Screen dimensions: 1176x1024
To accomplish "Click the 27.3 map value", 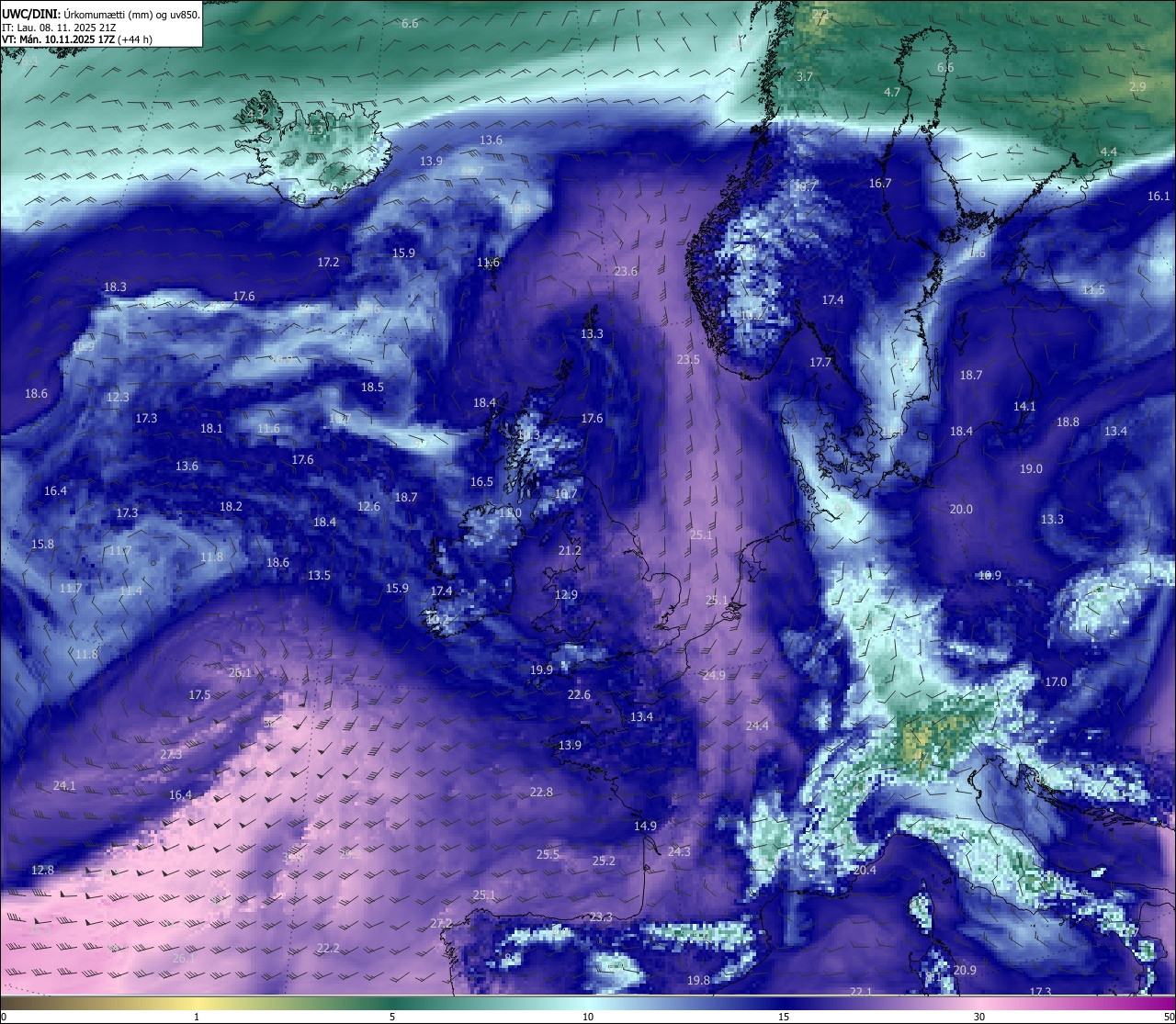I will [171, 754].
